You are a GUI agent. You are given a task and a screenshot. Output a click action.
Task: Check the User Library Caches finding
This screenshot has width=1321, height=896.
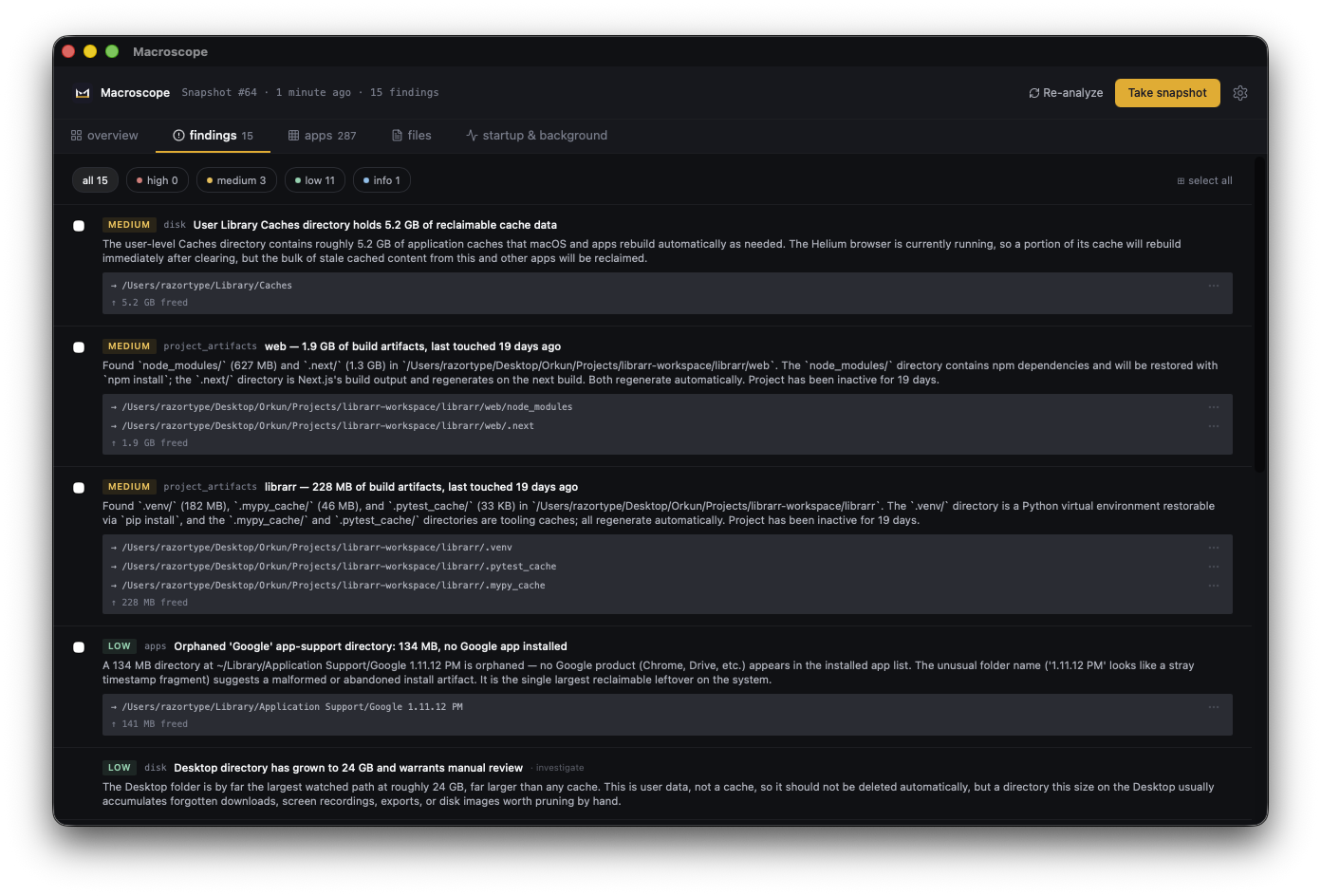(x=79, y=226)
